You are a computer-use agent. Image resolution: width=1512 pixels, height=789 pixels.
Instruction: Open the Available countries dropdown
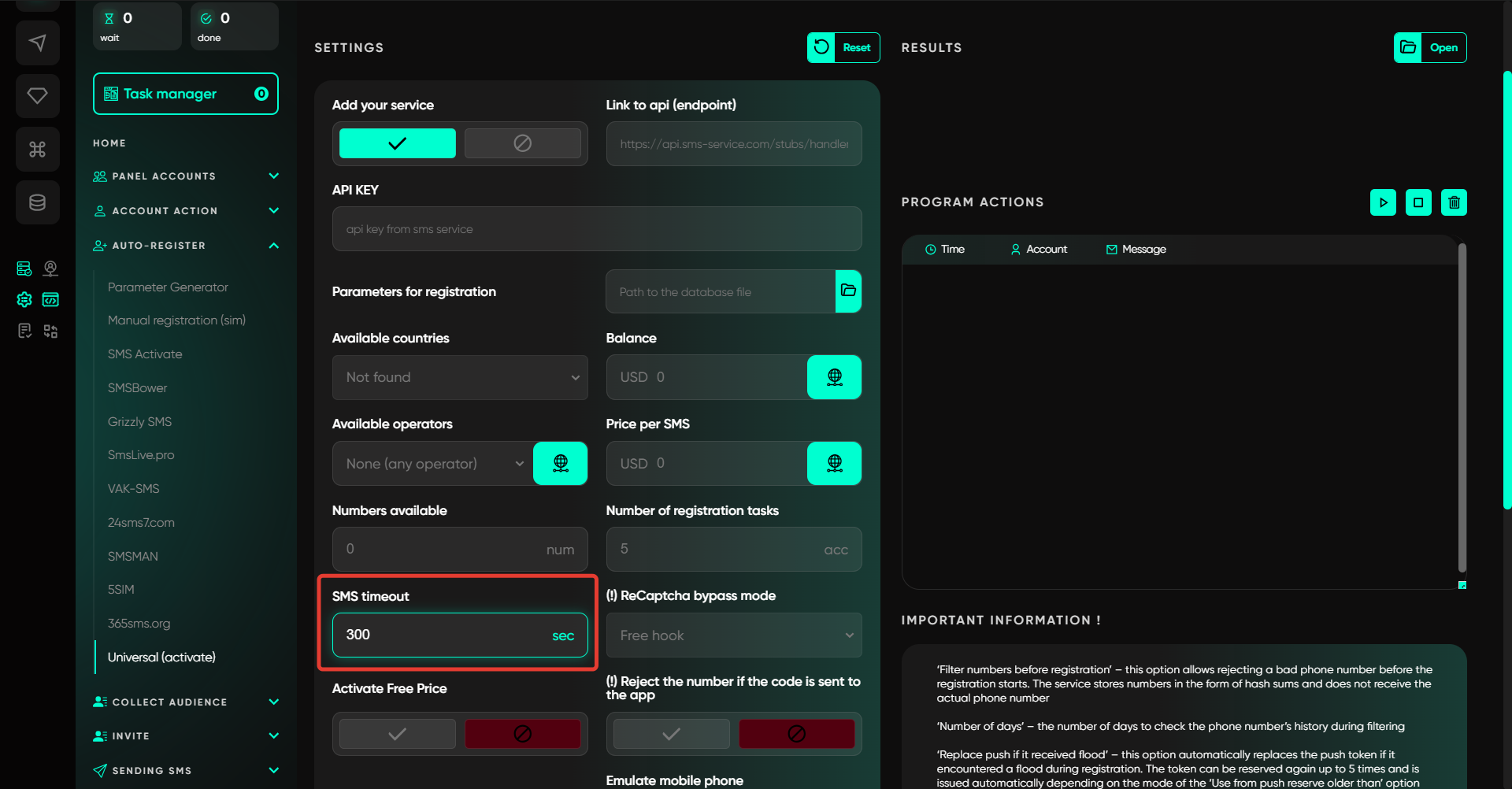pyautogui.click(x=460, y=377)
